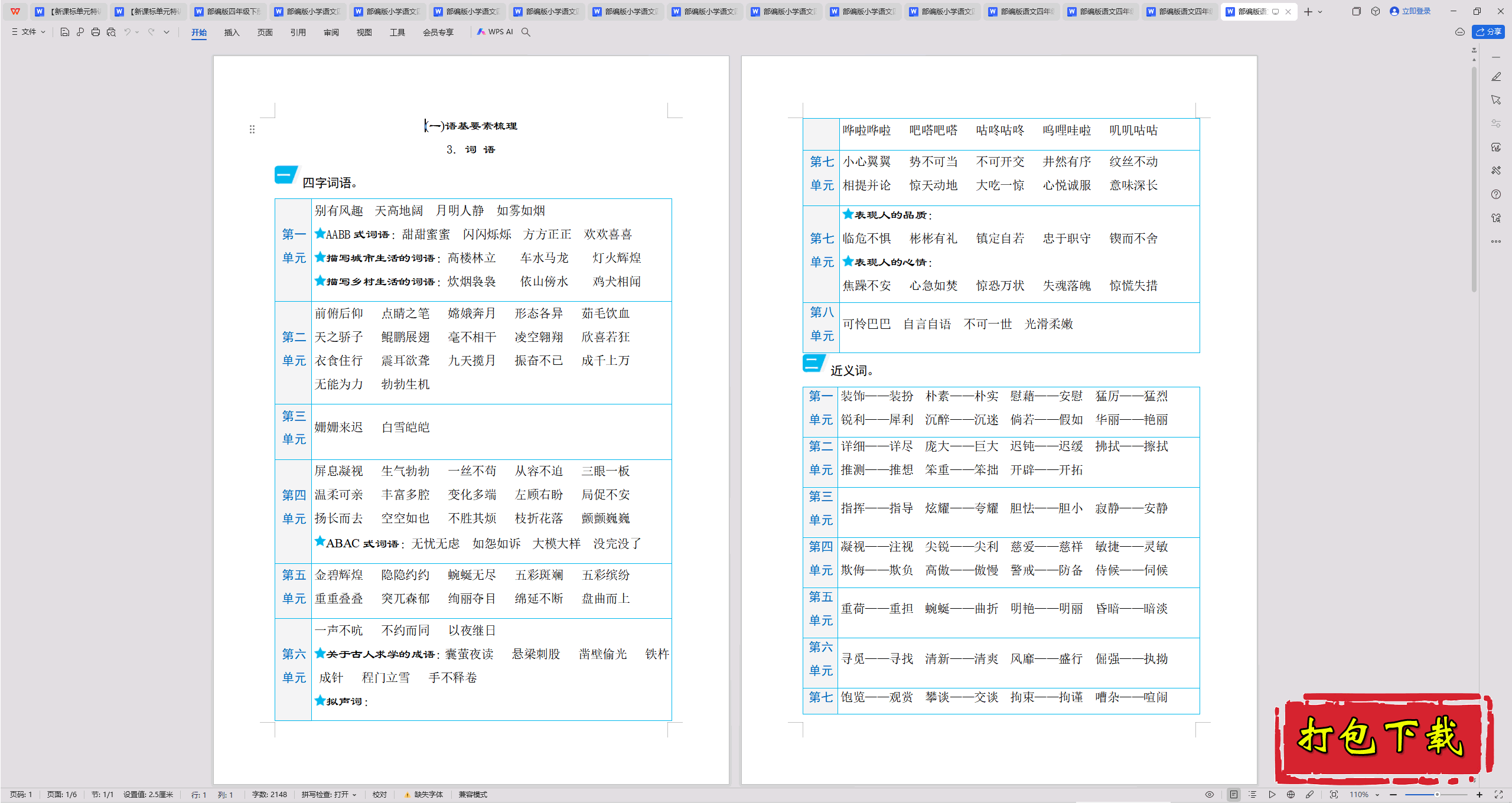
Task: Select the selection-arrow tool in right sidebar
Action: point(1496,100)
